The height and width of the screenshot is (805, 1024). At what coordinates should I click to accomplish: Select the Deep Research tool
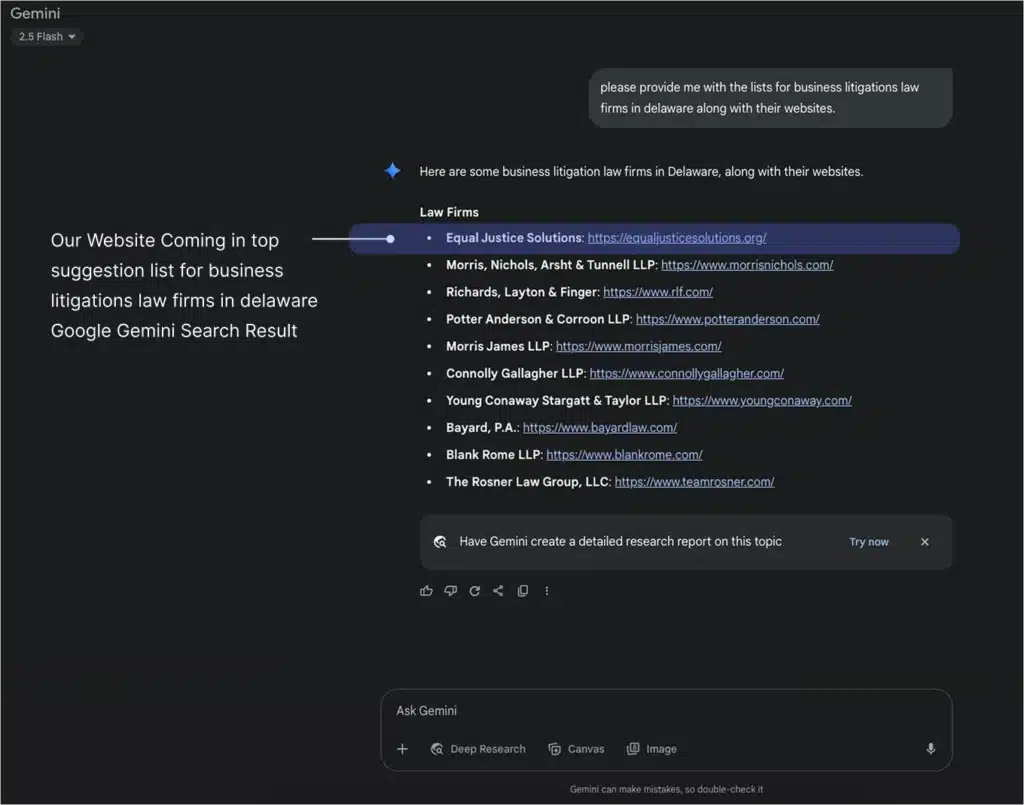(x=478, y=749)
